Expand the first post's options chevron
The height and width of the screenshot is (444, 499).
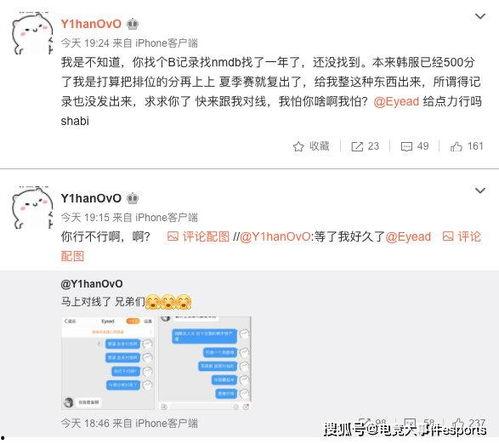click(480, 16)
